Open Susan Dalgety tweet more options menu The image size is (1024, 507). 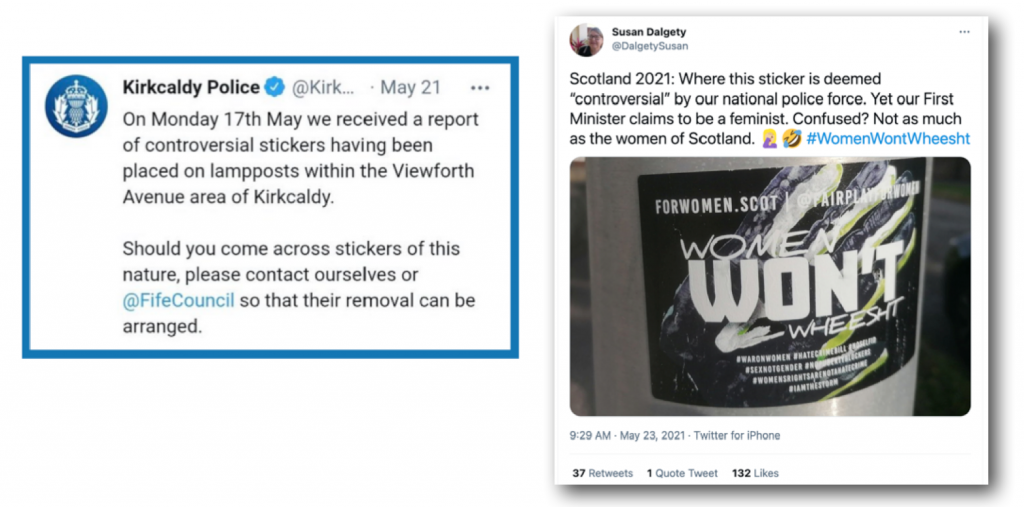[964, 32]
